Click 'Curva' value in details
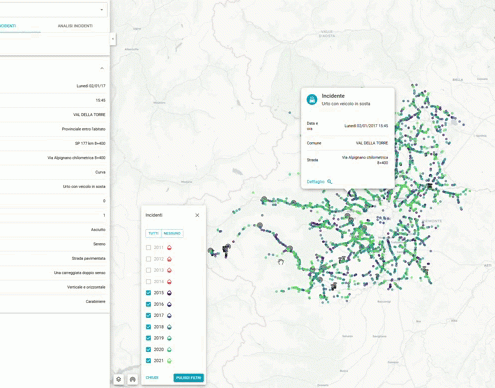Screen dimensions: 495x388 coord(100,172)
